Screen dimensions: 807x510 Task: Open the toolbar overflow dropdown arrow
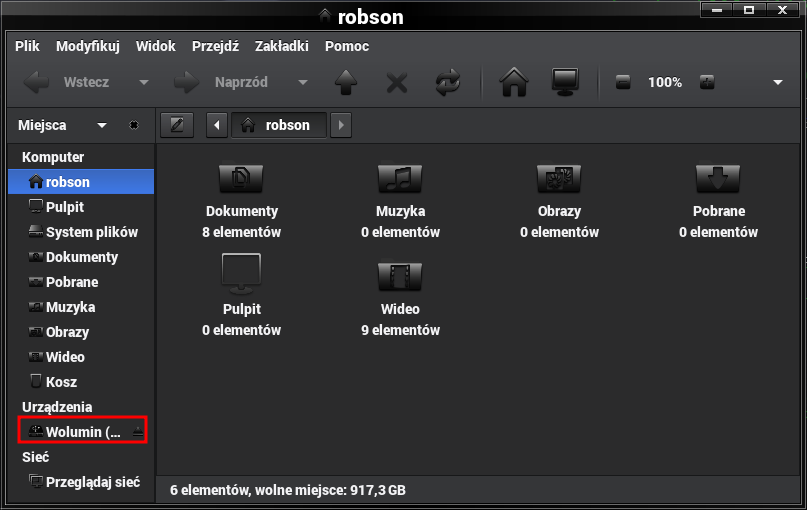tap(778, 82)
